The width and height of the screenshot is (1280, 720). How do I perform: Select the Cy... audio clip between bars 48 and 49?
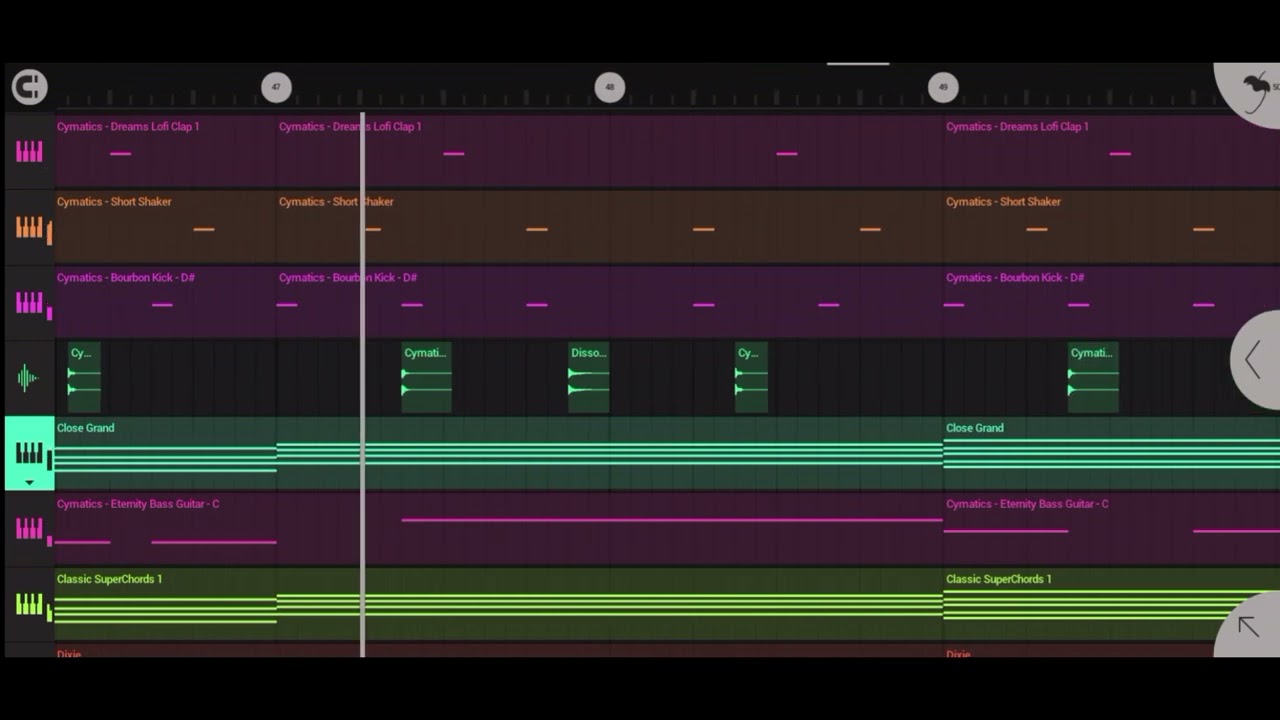point(751,377)
